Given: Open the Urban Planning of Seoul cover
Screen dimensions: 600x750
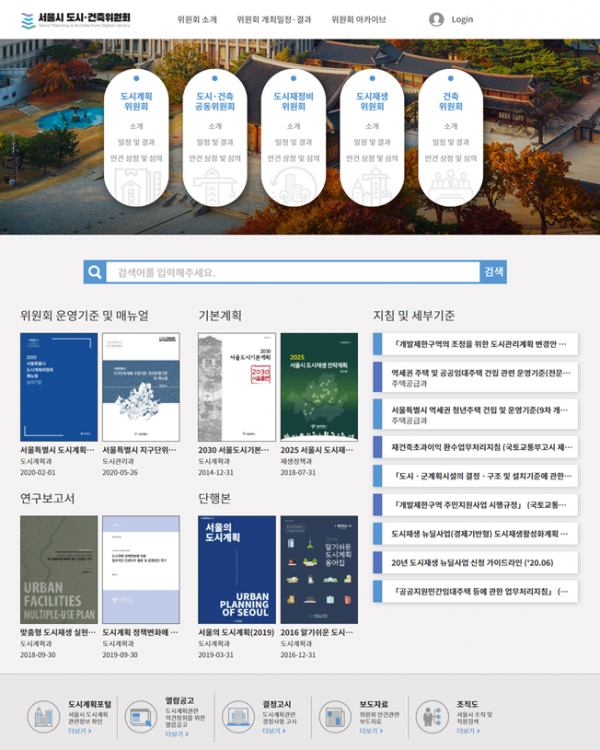Looking at the screenshot, I should pos(237,570).
